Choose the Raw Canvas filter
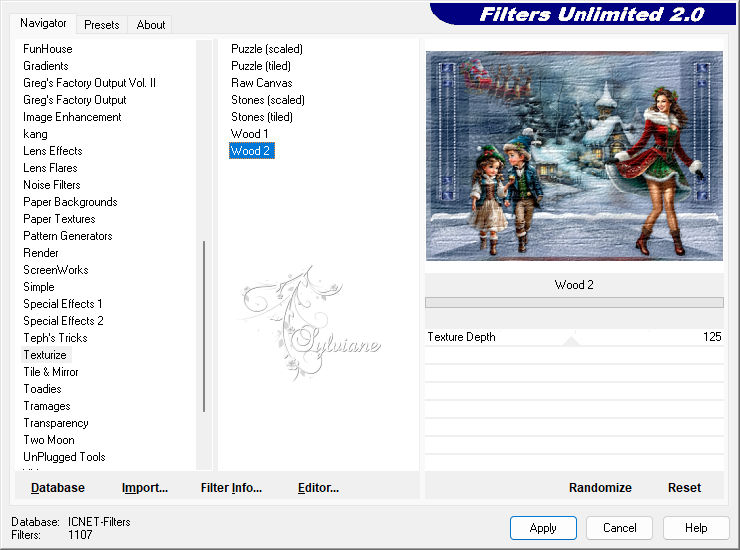Image resolution: width=740 pixels, height=550 pixels. click(x=261, y=83)
